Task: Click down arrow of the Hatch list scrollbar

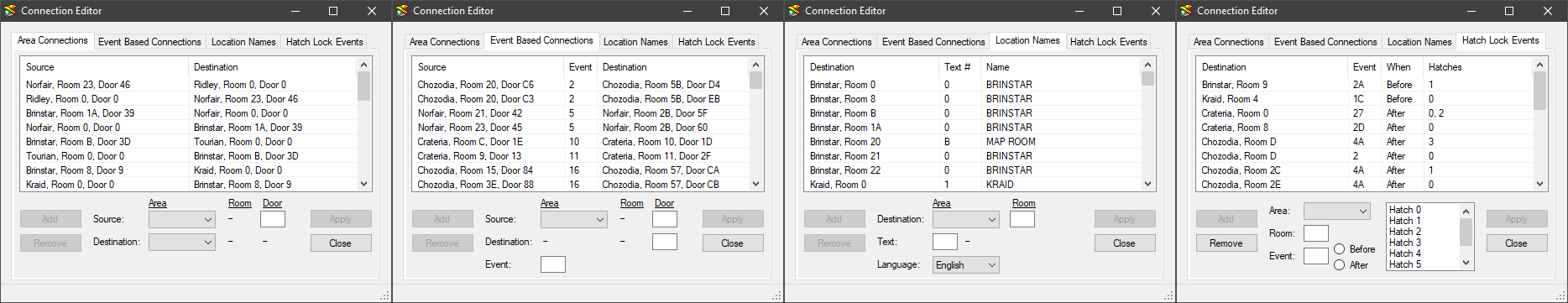Action: click(x=1466, y=263)
